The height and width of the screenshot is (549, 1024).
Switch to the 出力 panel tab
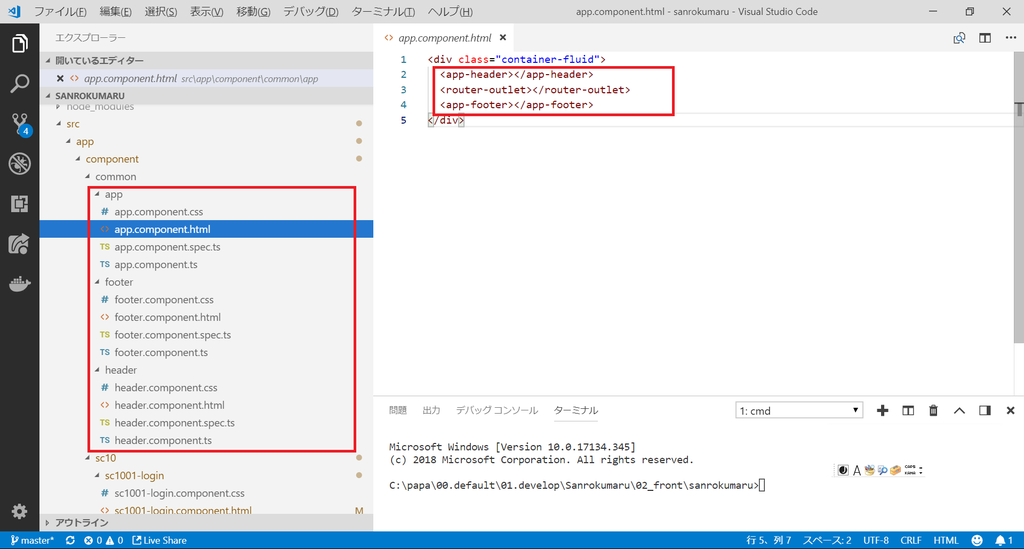(431, 410)
